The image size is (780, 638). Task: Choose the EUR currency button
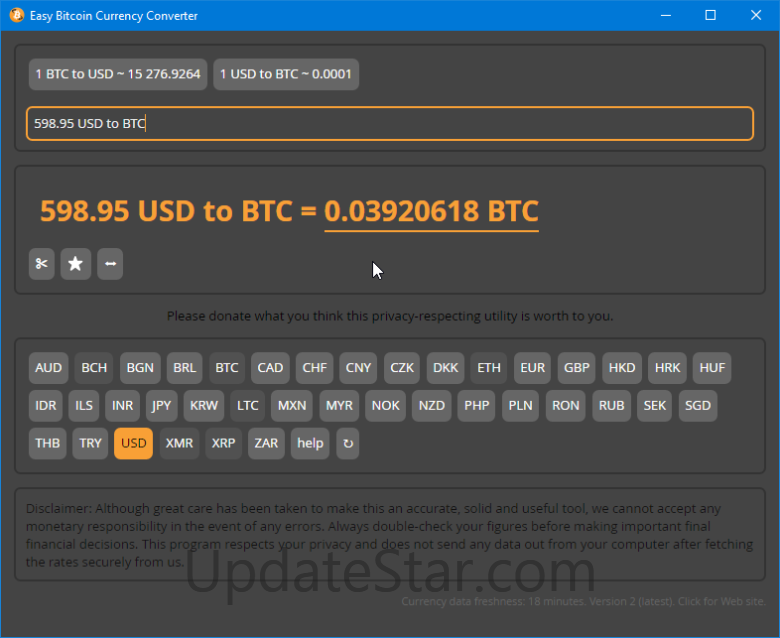(533, 368)
